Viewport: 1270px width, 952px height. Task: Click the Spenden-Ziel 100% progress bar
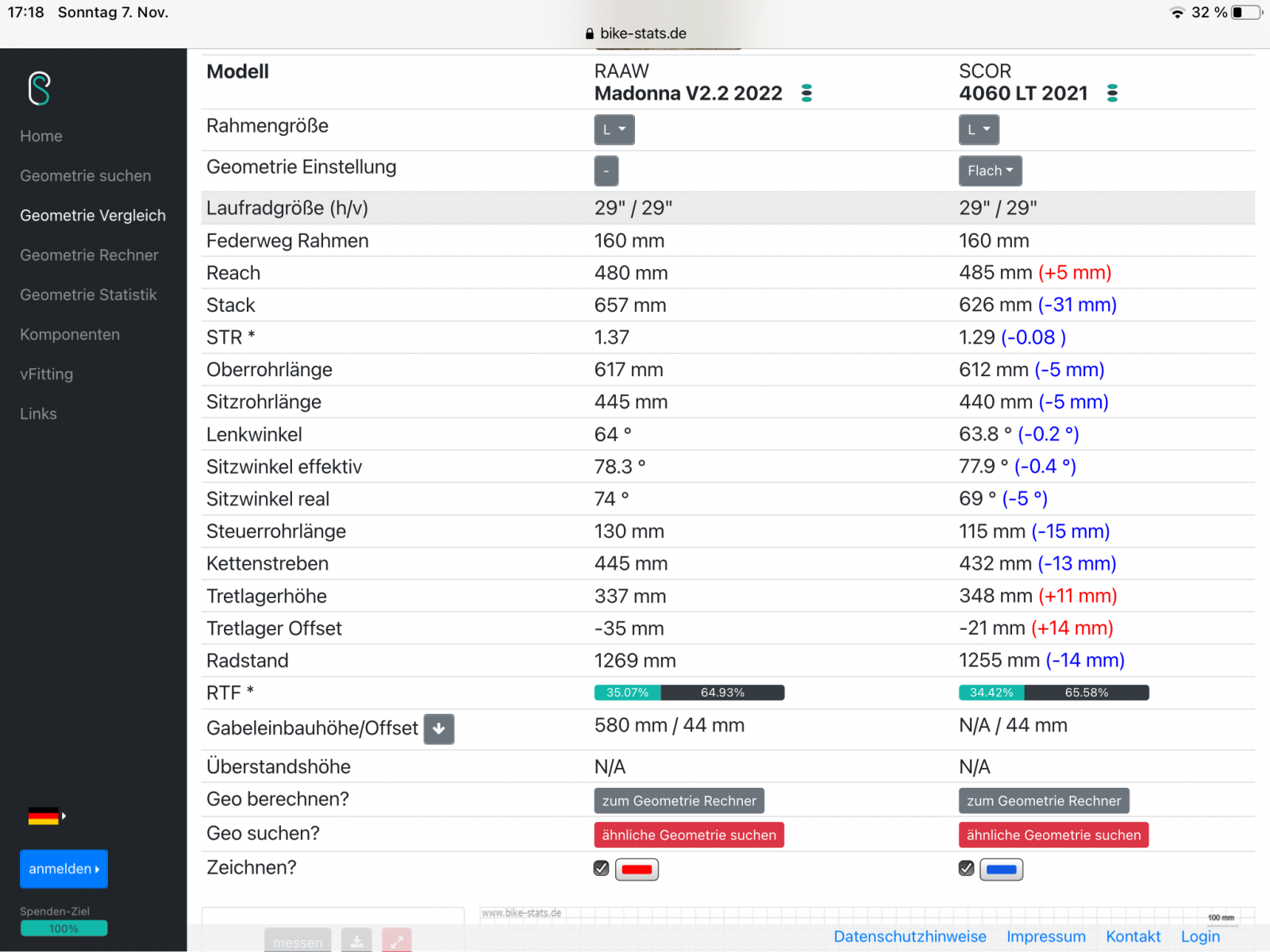[x=63, y=928]
